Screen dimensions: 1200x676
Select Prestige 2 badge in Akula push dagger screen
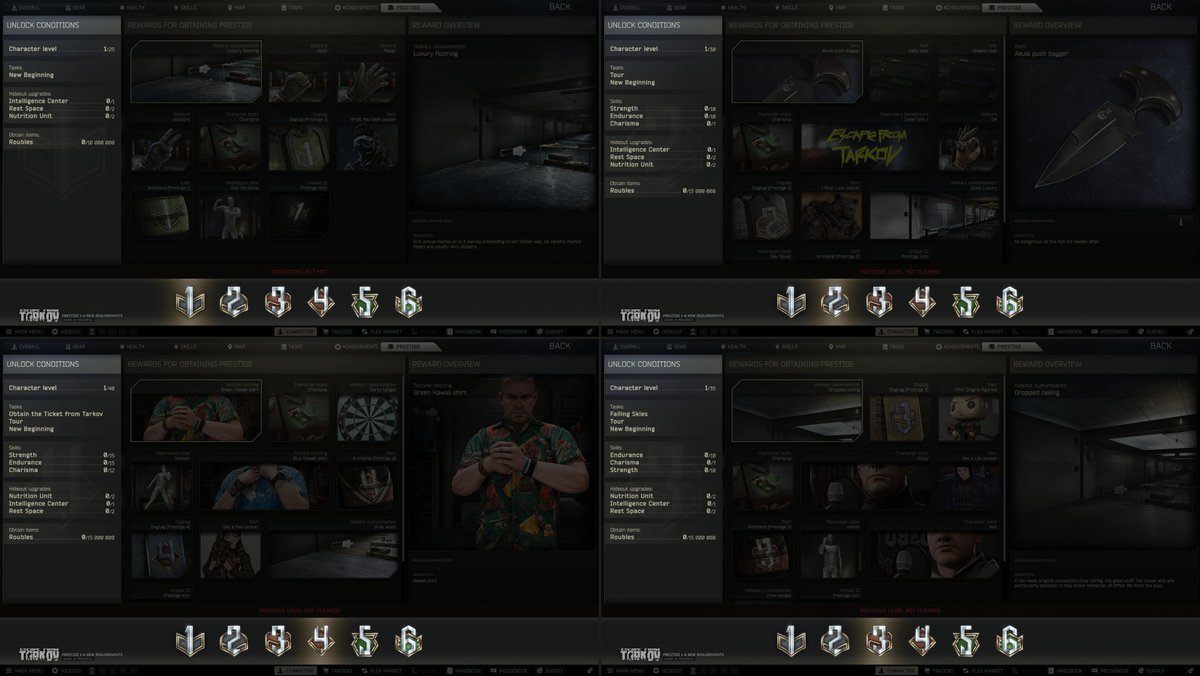click(x=836, y=300)
